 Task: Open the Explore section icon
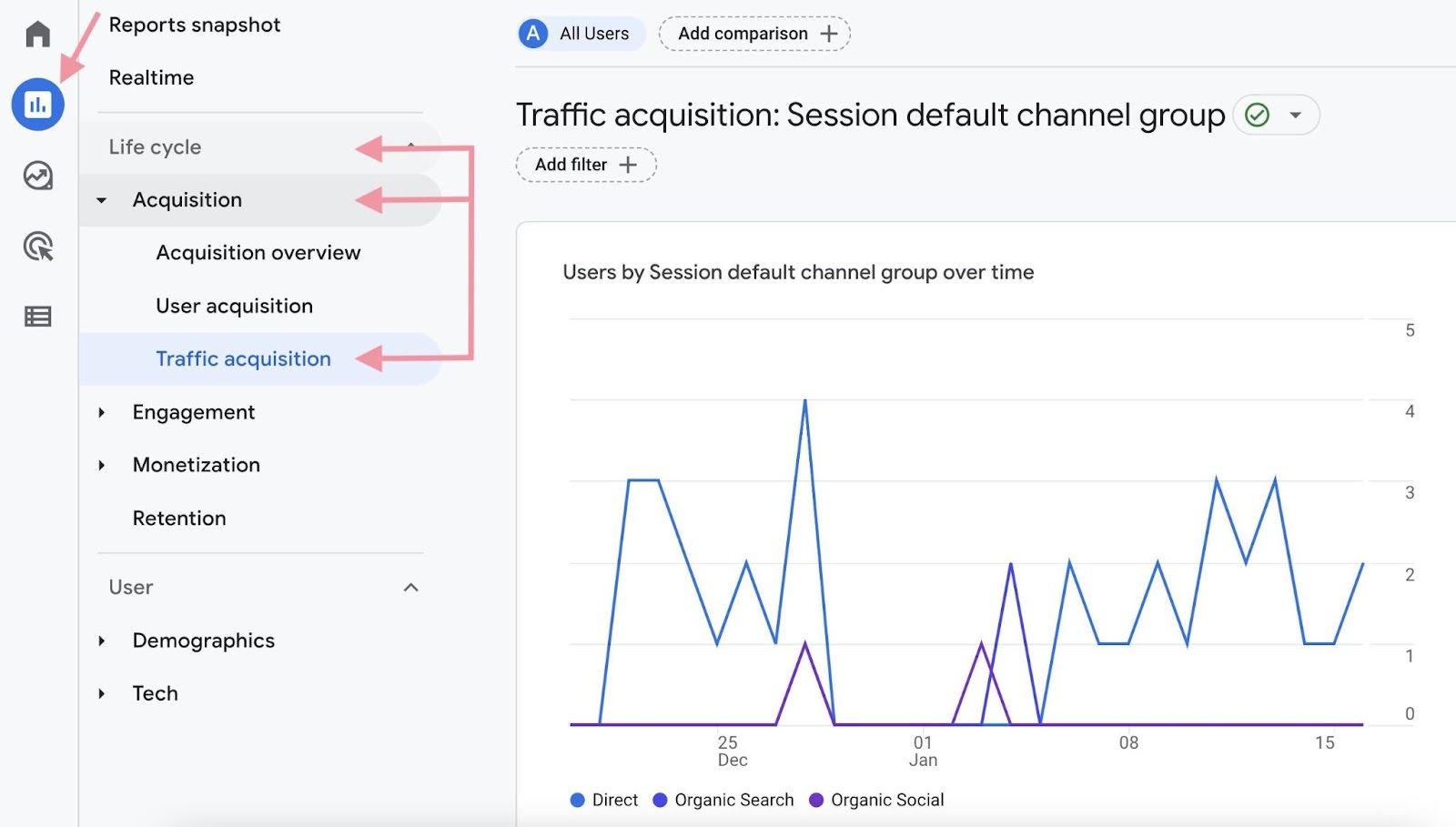point(36,176)
